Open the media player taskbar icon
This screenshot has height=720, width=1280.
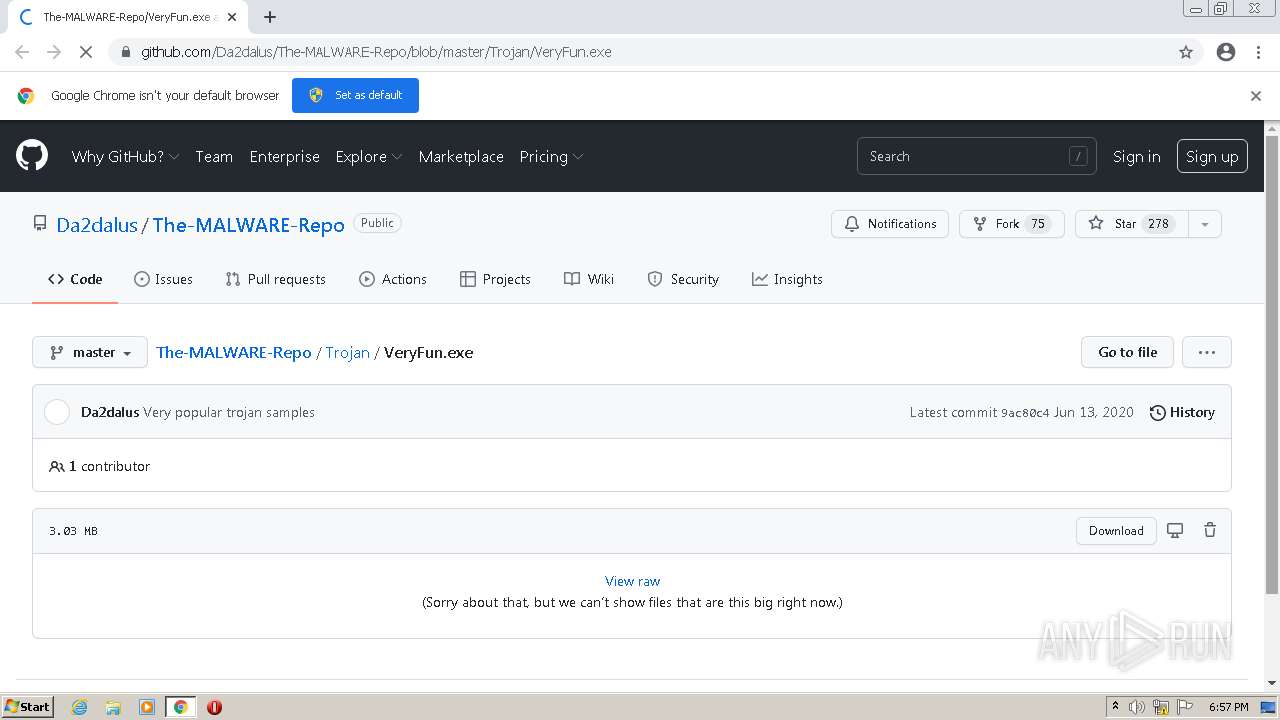pos(147,707)
